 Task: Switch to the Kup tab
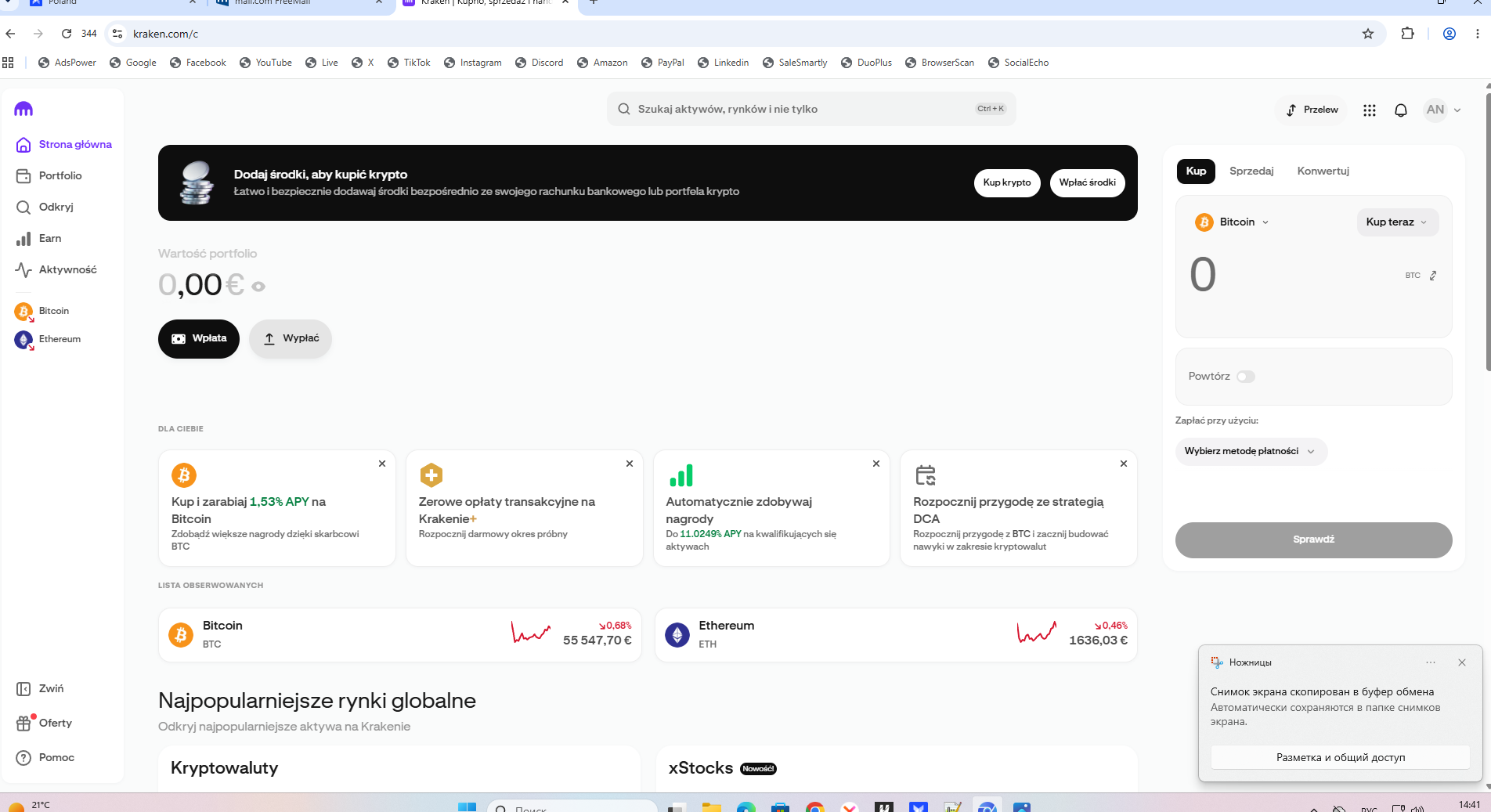coord(1196,171)
